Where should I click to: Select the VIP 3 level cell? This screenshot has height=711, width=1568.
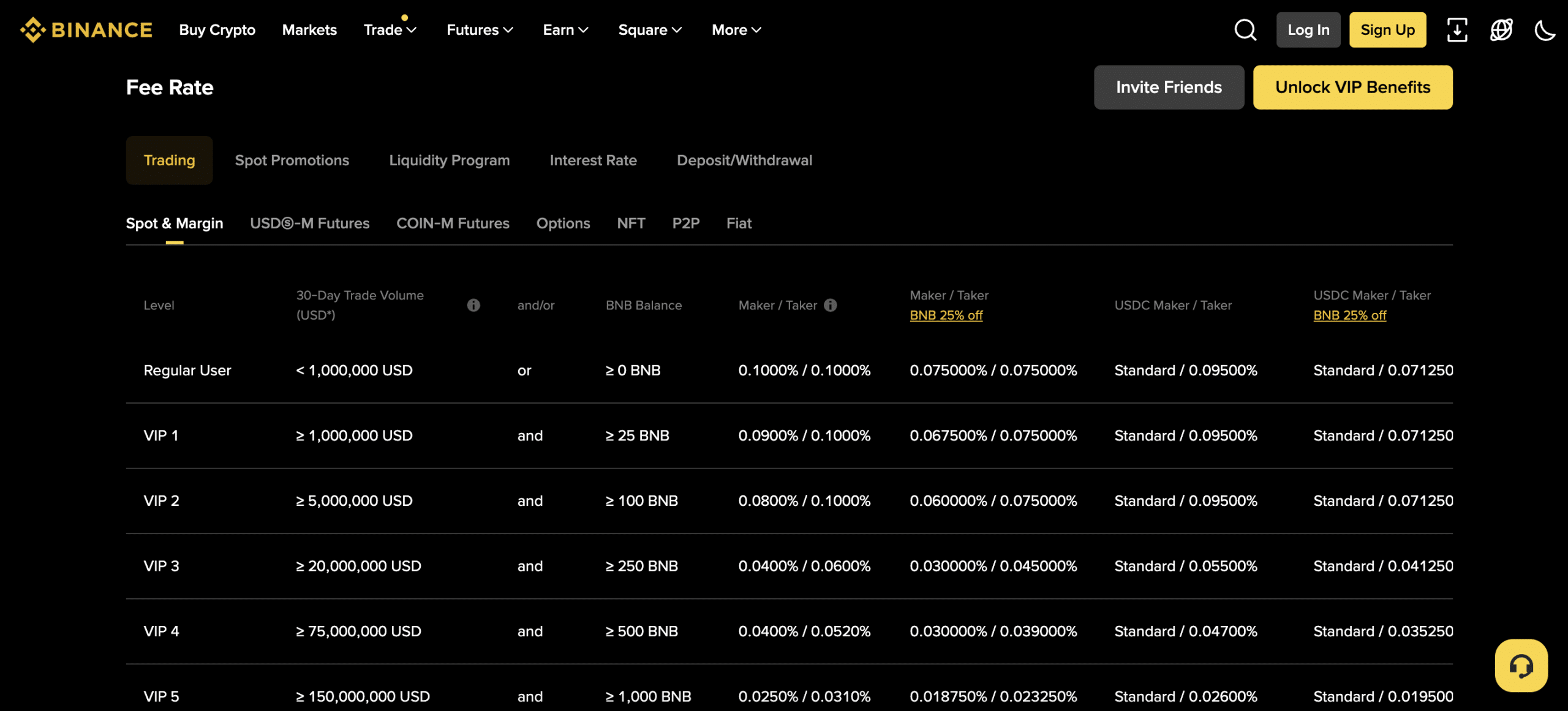coord(161,566)
